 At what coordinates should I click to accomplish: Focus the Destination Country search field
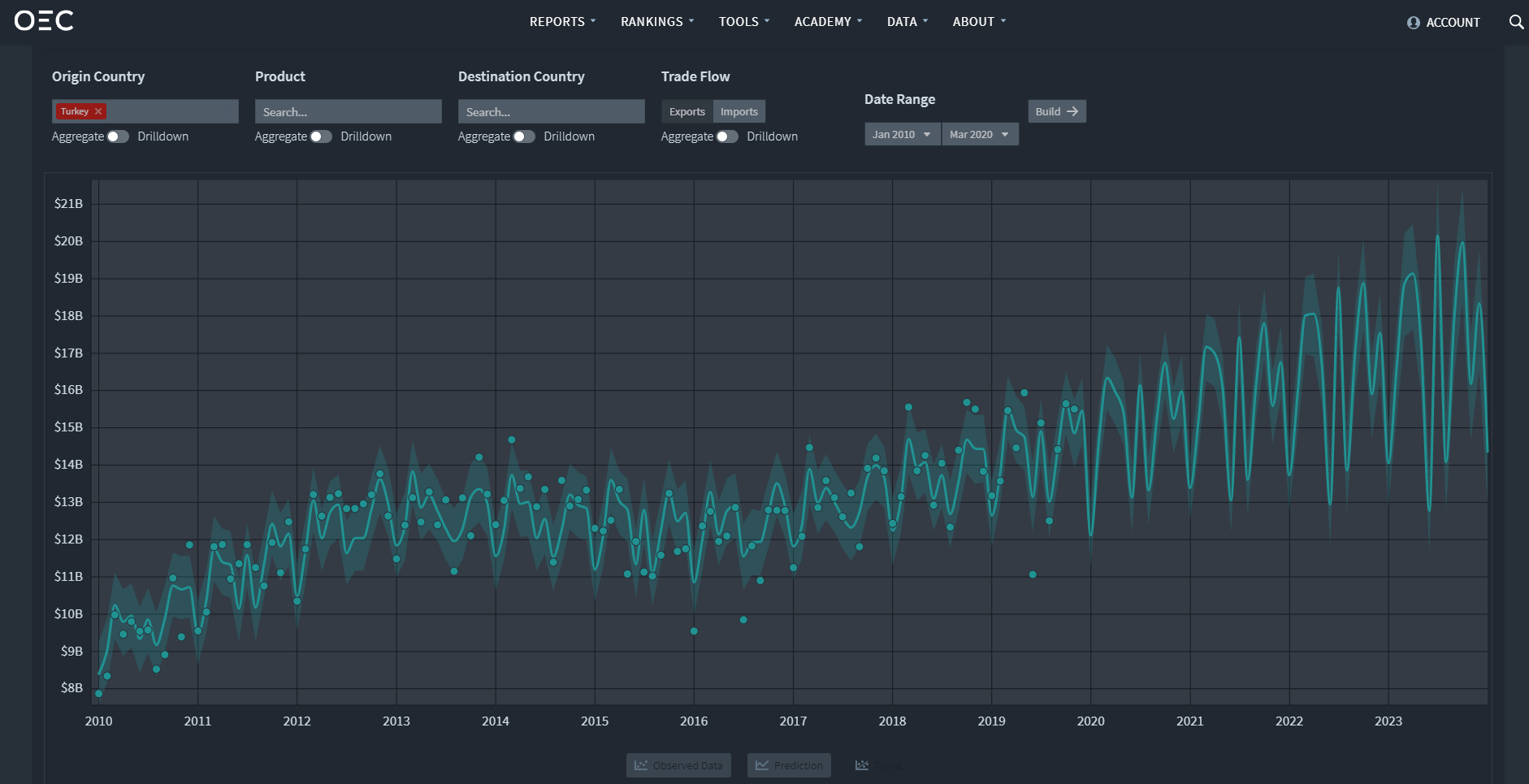[x=552, y=111]
